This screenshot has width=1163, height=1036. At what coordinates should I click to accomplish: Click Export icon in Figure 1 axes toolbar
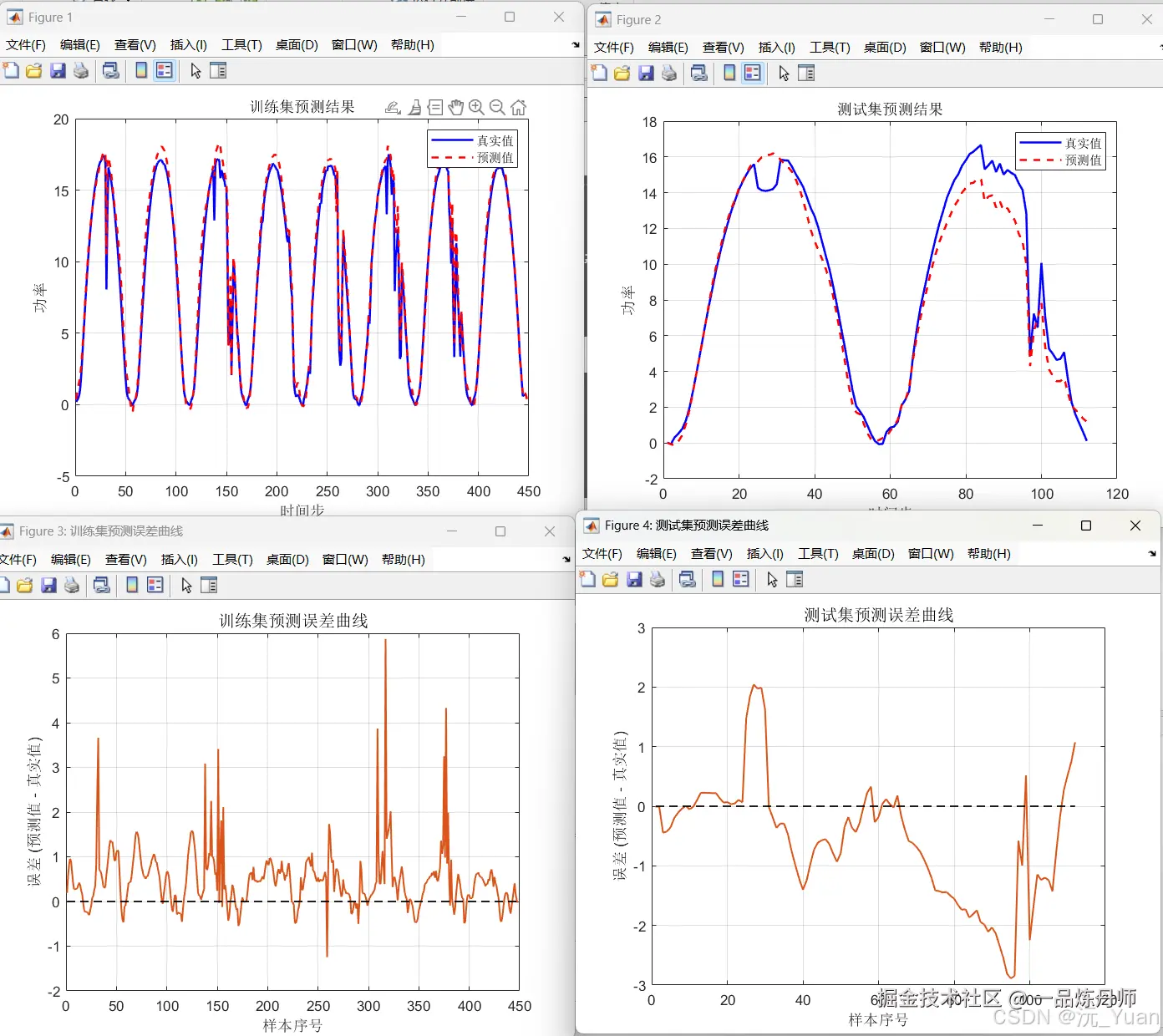coord(392,108)
